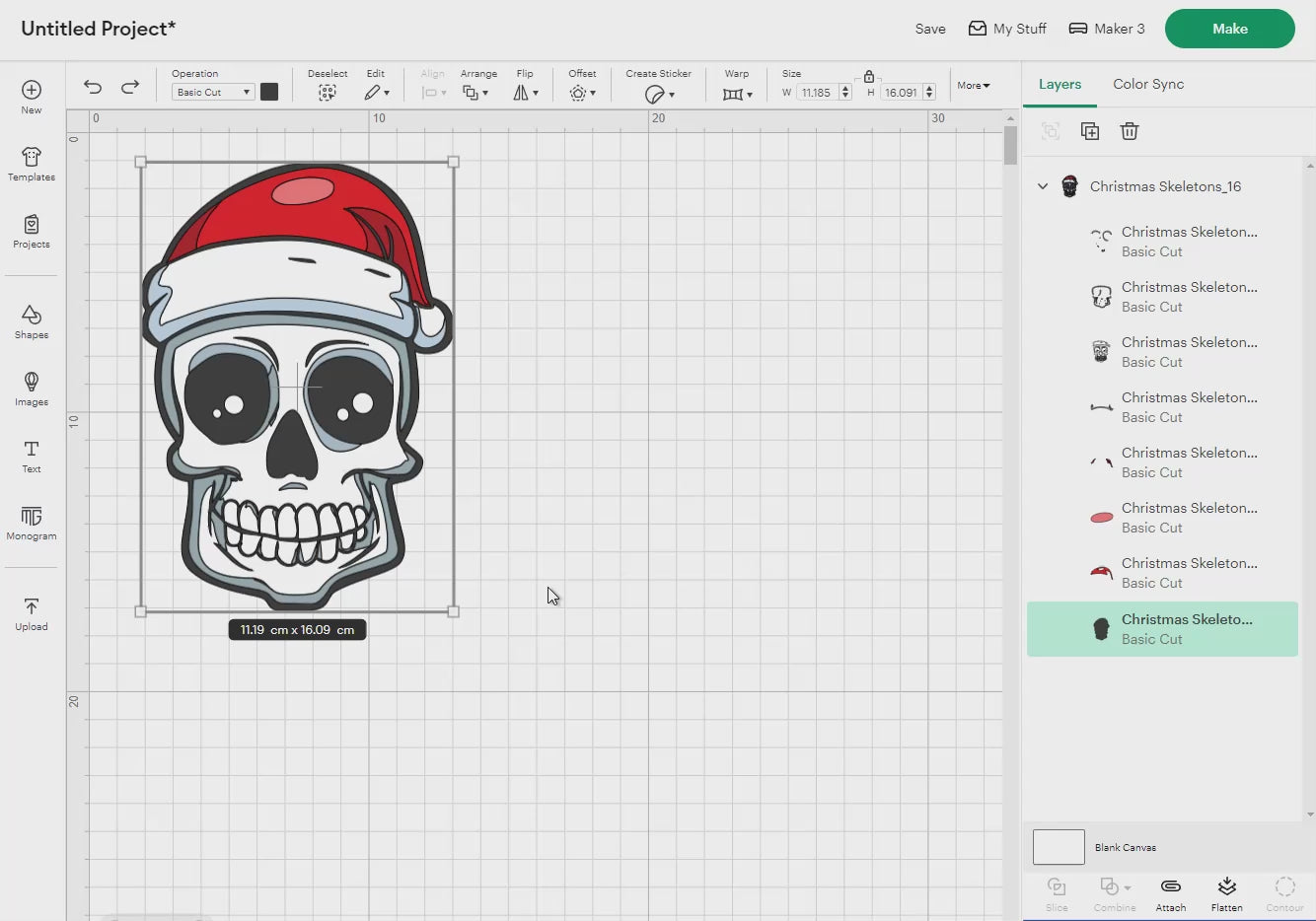Open the Maker 3 machine selector
This screenshot has width=1316, height=921.
(1107, 29)
